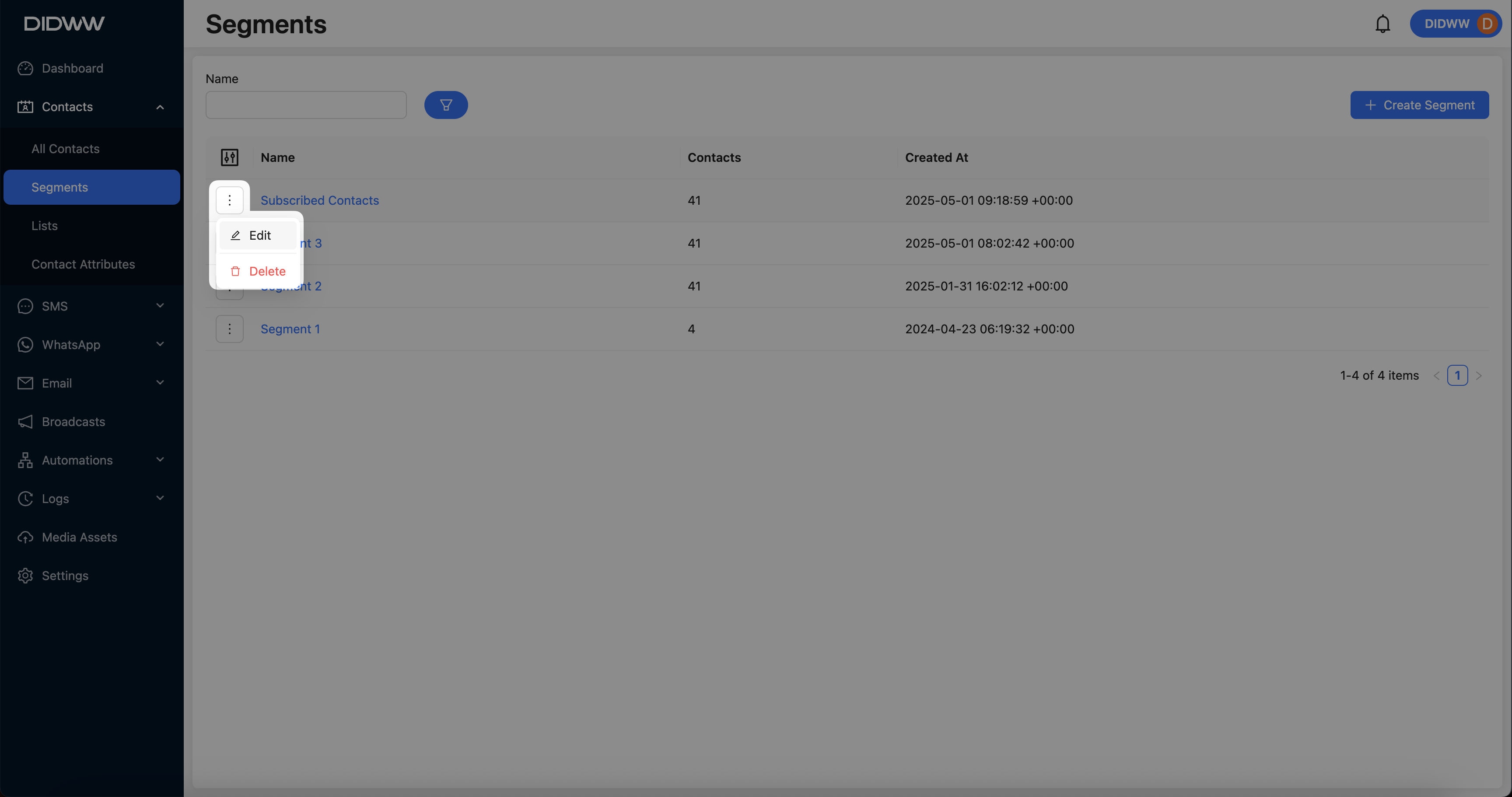
Task: Choose Edit from the row menu
Action: tap(258, 235)
